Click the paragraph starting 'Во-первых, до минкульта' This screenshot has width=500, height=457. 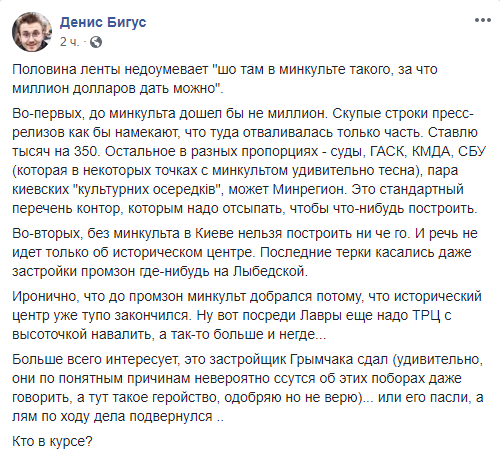tap(249, 161)
